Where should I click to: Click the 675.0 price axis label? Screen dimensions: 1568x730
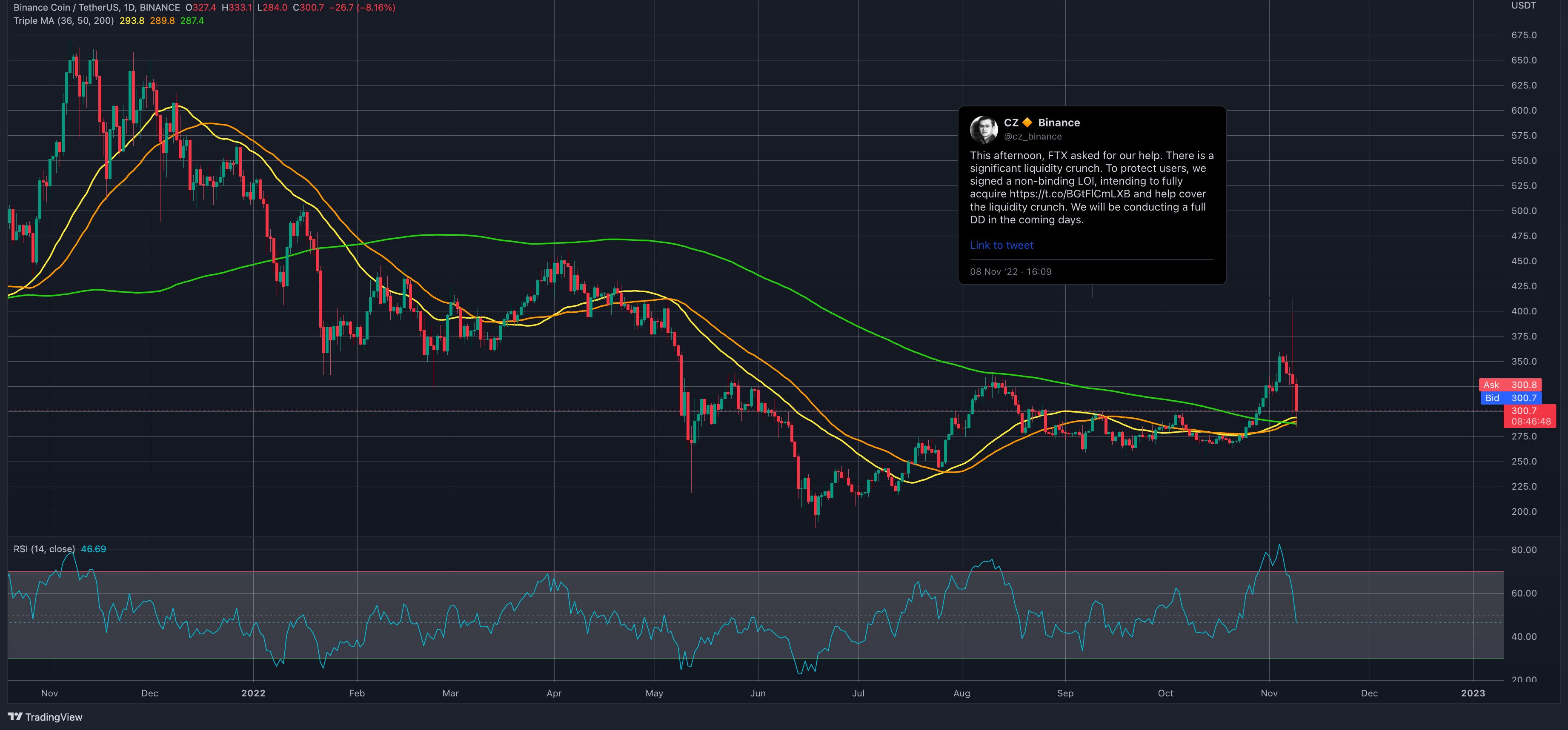click(1524, 35)
